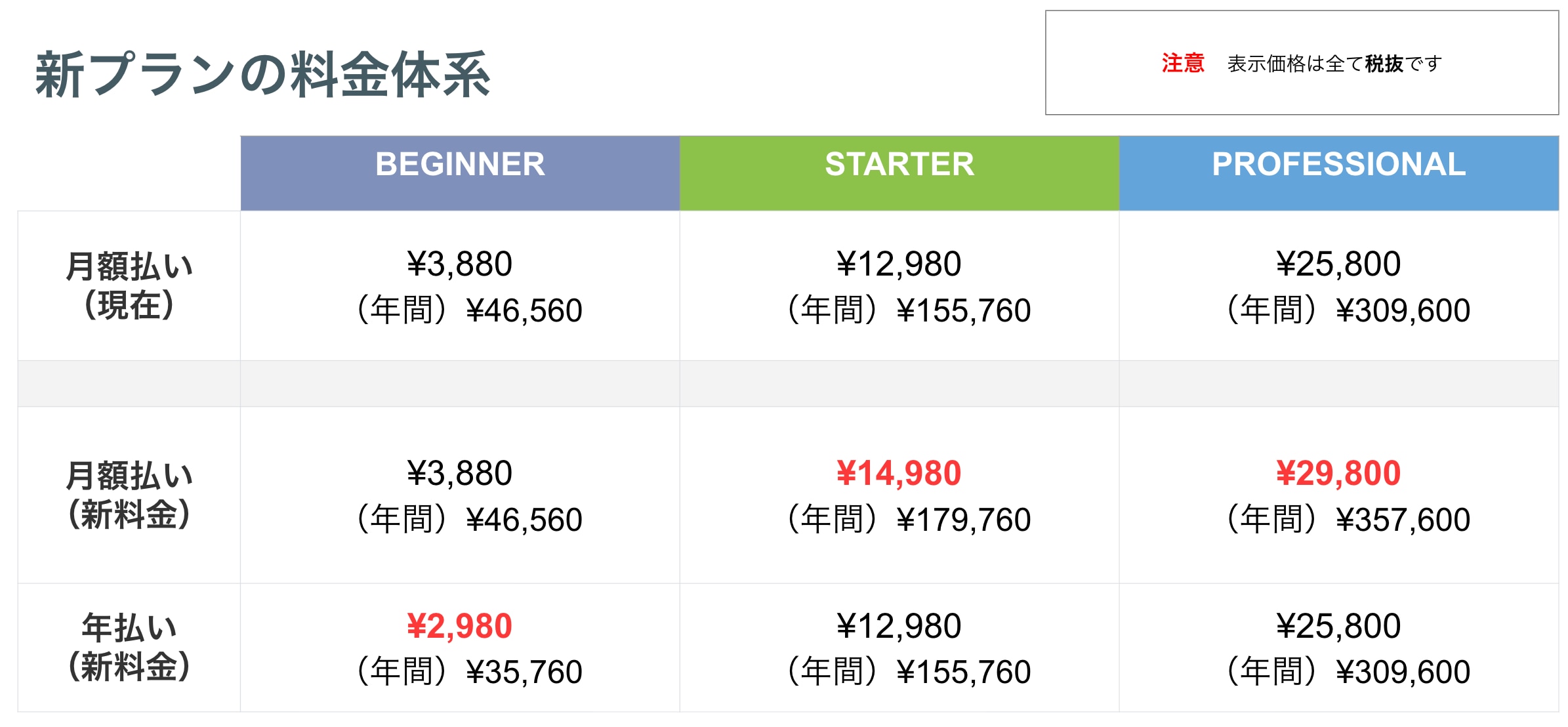Click current monthly BEGINNER price ¥3,880
The image size is (1568, 727).
(459, 264)
